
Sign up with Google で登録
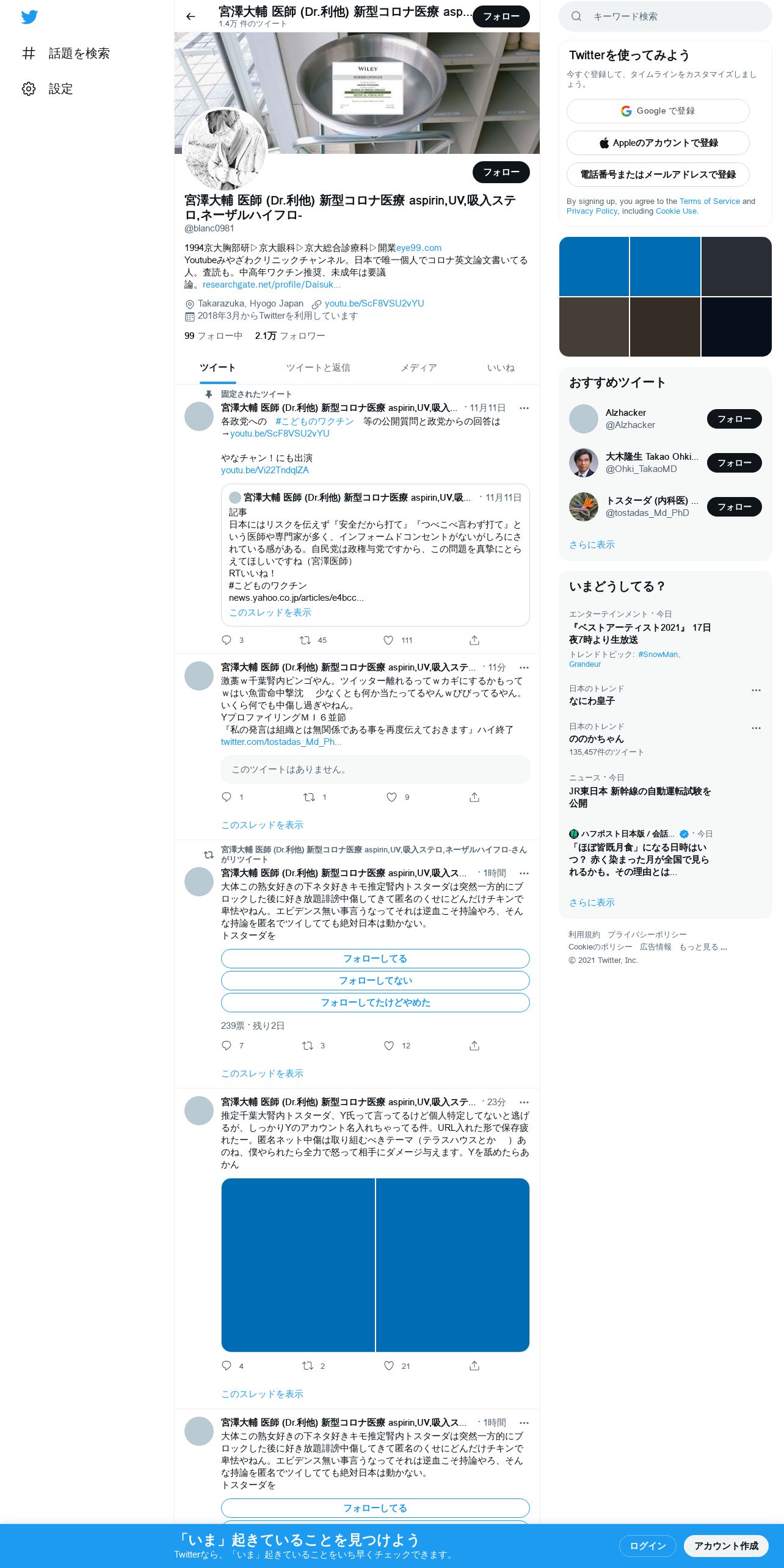coord(658,111)
